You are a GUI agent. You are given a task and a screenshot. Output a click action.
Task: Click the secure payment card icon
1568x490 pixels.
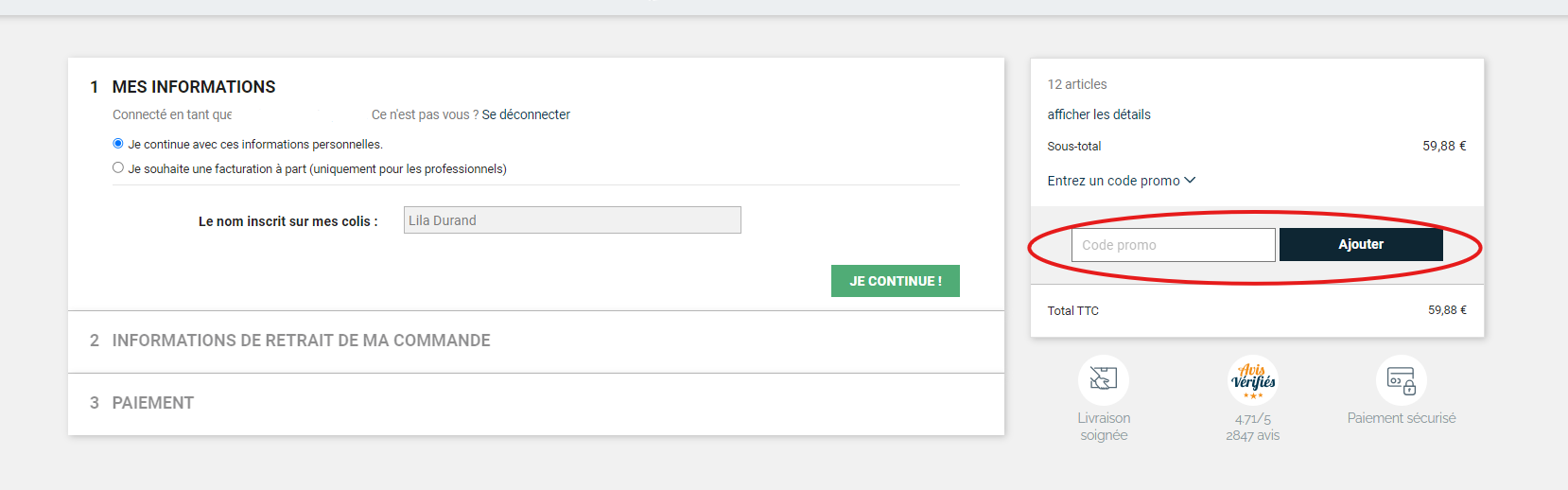pyautogui.click(x=1401, y=380)
